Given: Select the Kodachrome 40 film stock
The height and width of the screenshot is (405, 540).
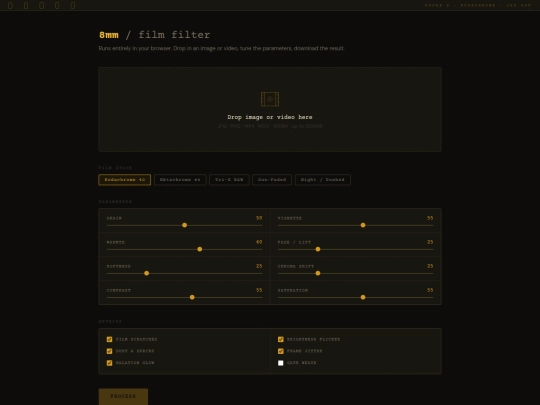Looking at the screenshot, I should 125,180.
